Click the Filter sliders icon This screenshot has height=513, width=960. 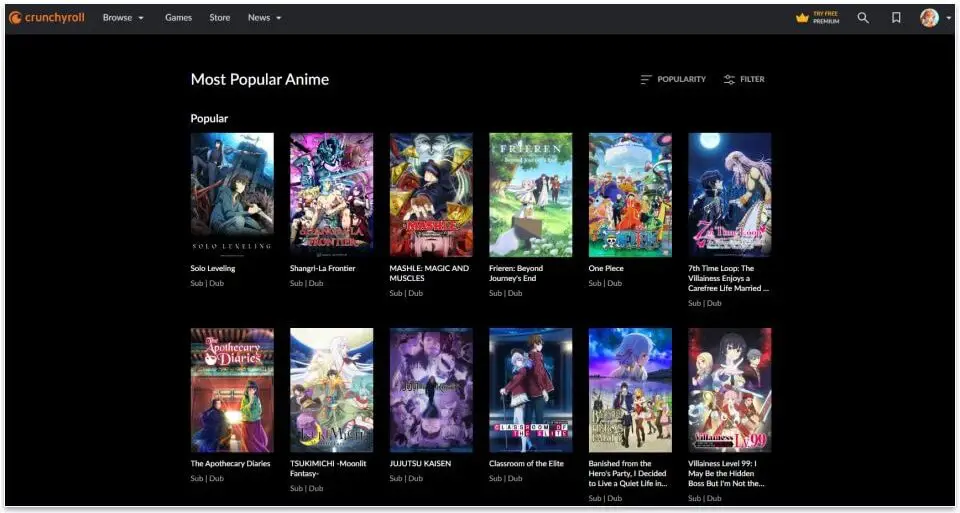pyautogui.click(x=729, y=80)
